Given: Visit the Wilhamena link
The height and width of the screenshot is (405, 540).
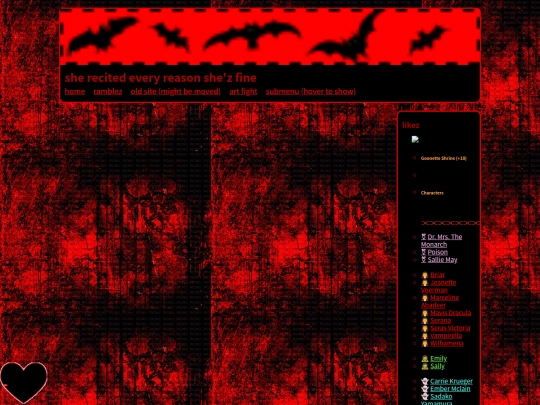Looking at the screenshot, I should [x=447, y=343].
